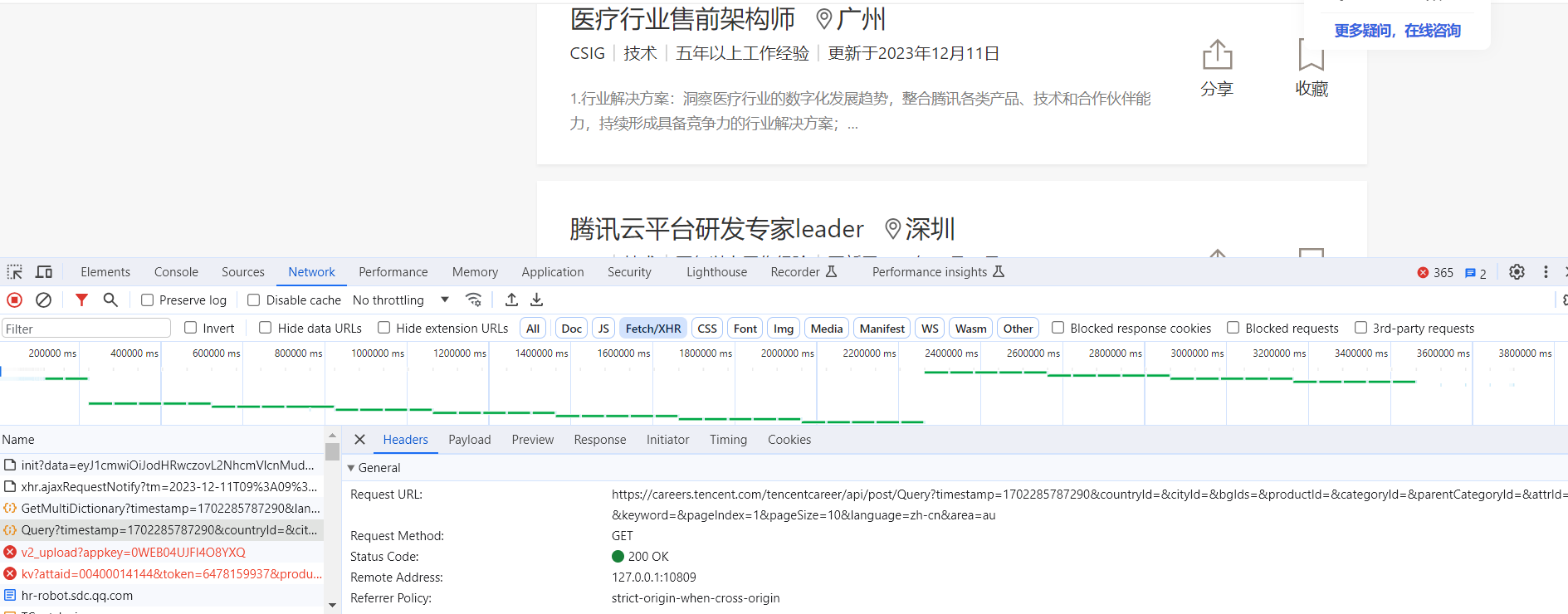Open the Elements panel tab
Viewport: 1568px width, 614px height.
[x=105, y=272]
